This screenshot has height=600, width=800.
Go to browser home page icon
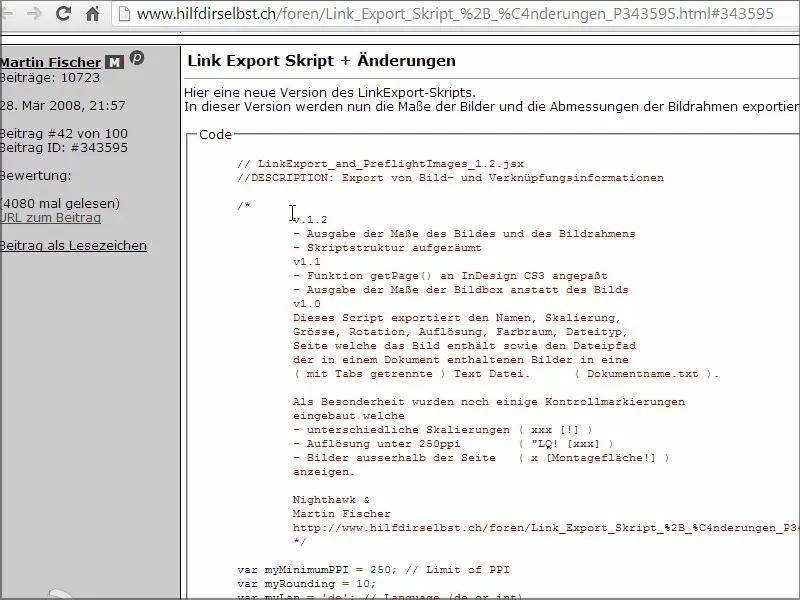click(x=92, y=13)
